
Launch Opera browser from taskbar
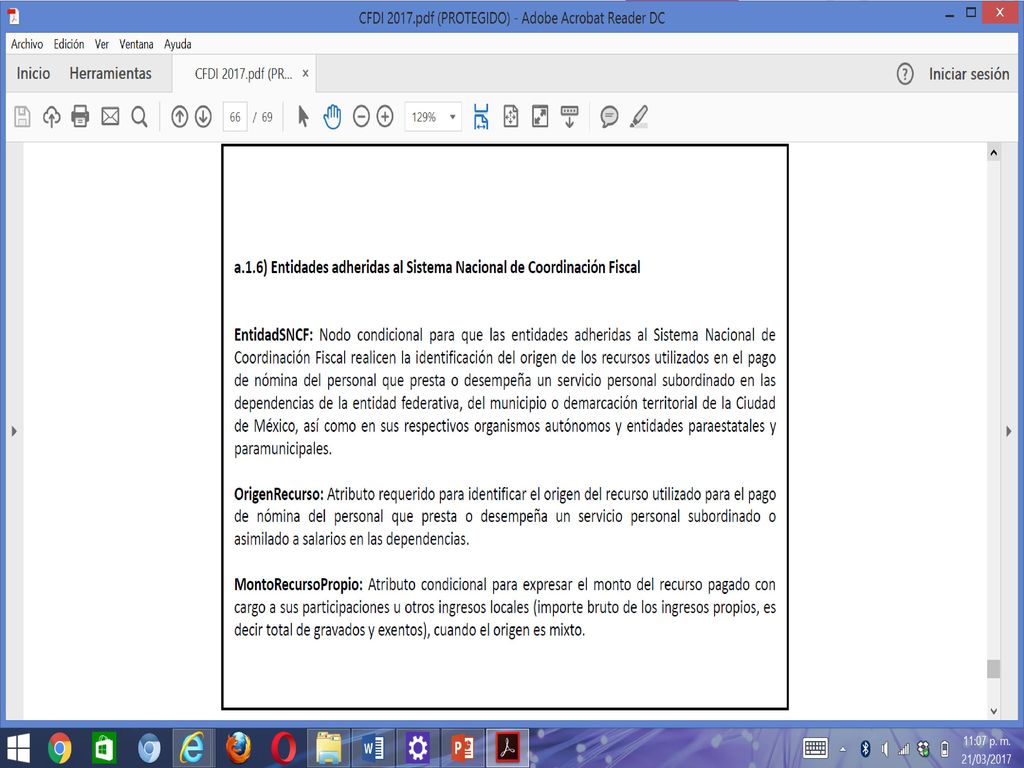point(283,748)
